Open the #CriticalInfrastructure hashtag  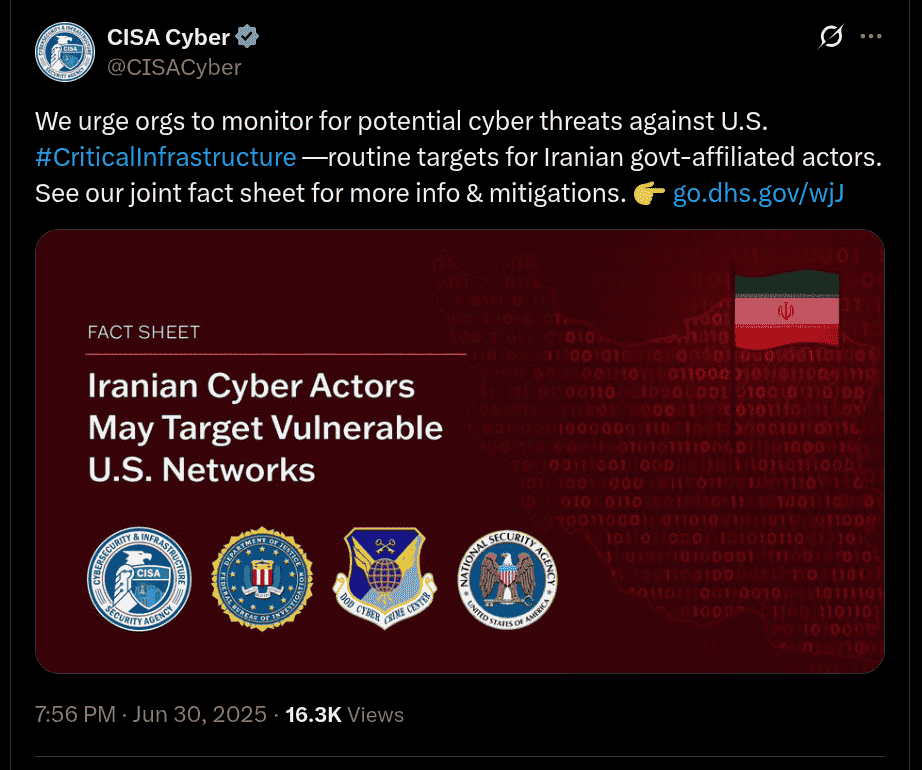pos(165,157)
